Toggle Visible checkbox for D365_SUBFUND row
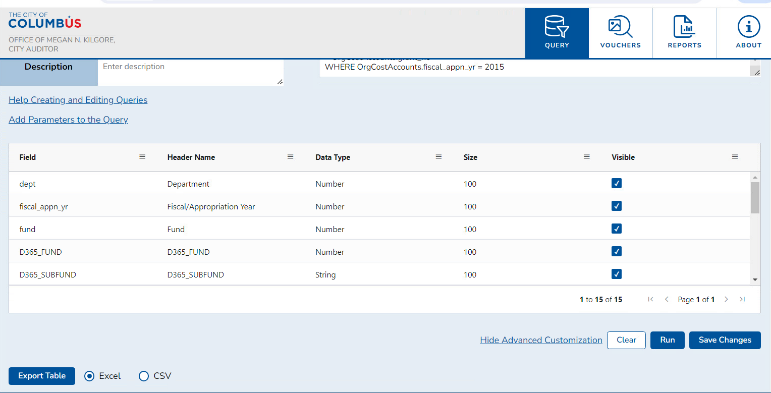Screen dimensions: 771x393 click(617, 274)
